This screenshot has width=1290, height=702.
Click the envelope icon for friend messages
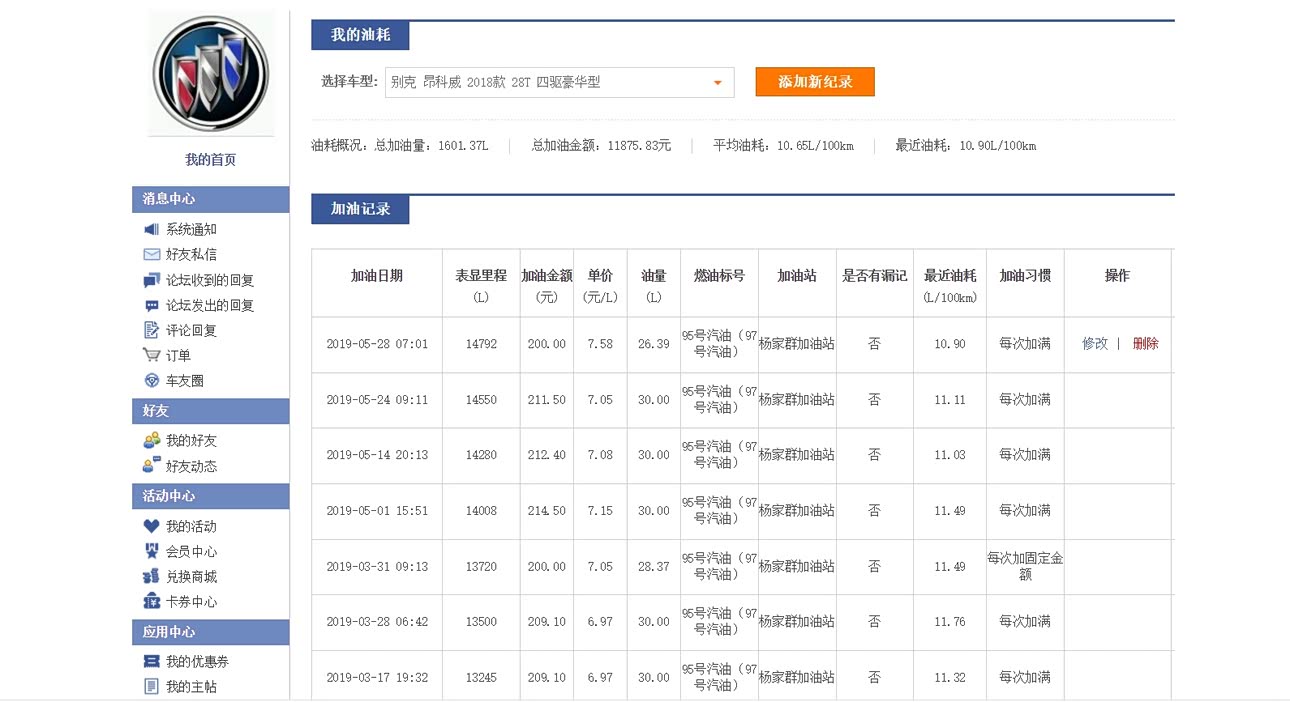coord(152,254)
